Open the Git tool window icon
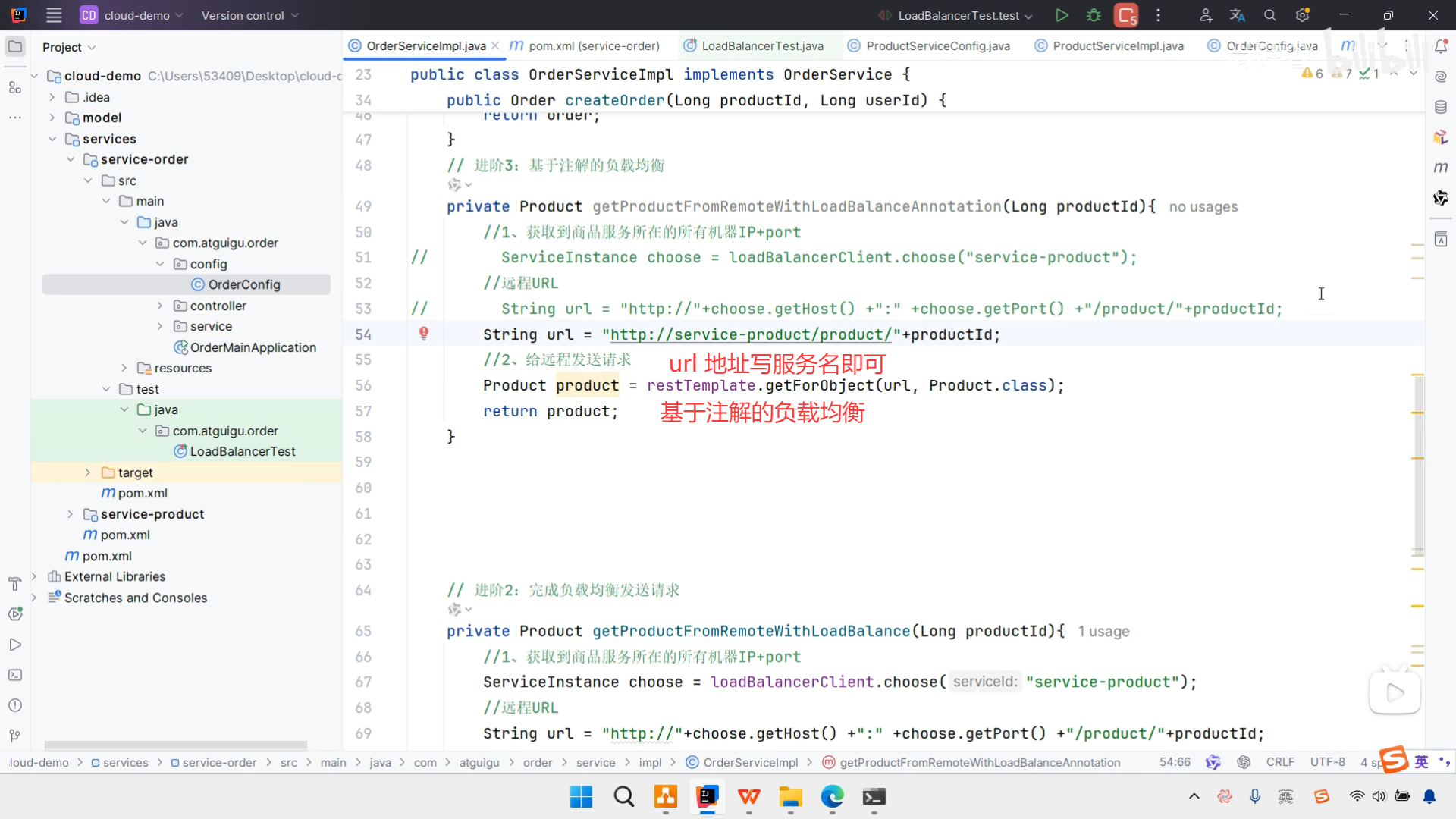Viewport: 1456px width, 819px height. [x=14, y=735]
